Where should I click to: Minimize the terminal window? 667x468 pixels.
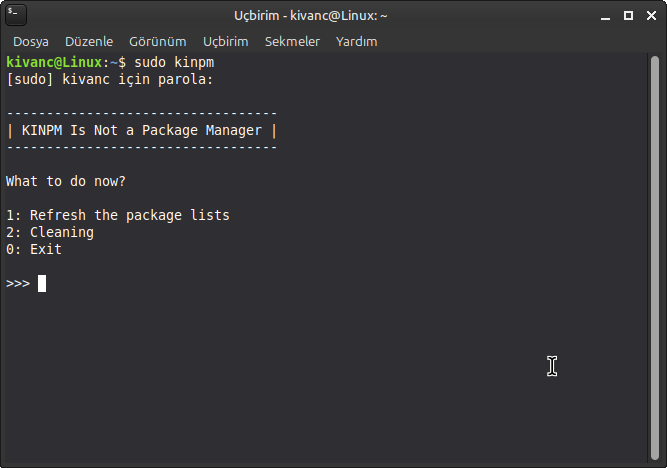(607, 17)
